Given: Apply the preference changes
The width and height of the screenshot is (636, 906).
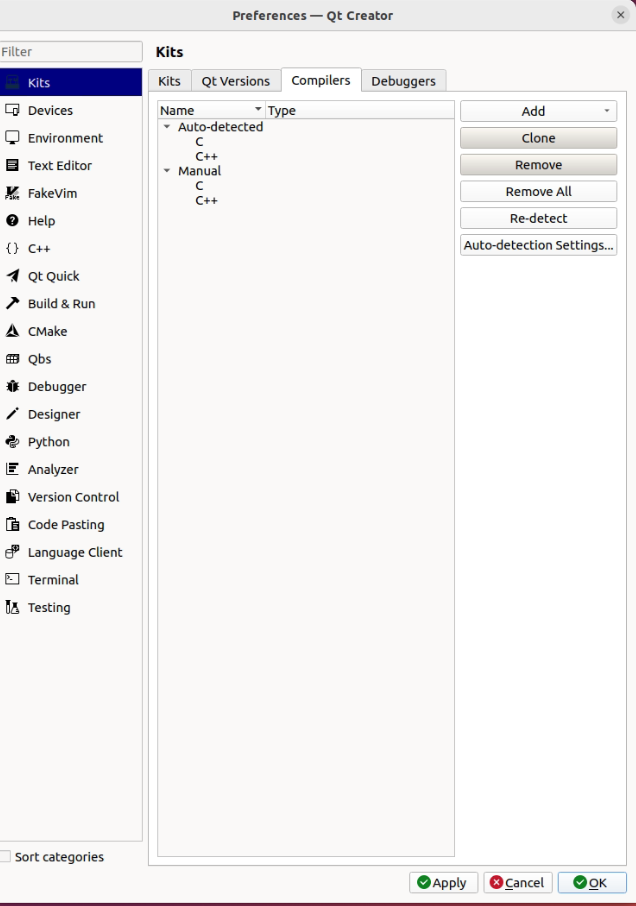Looking at the screenshot, I should click(x=443, y=882).
